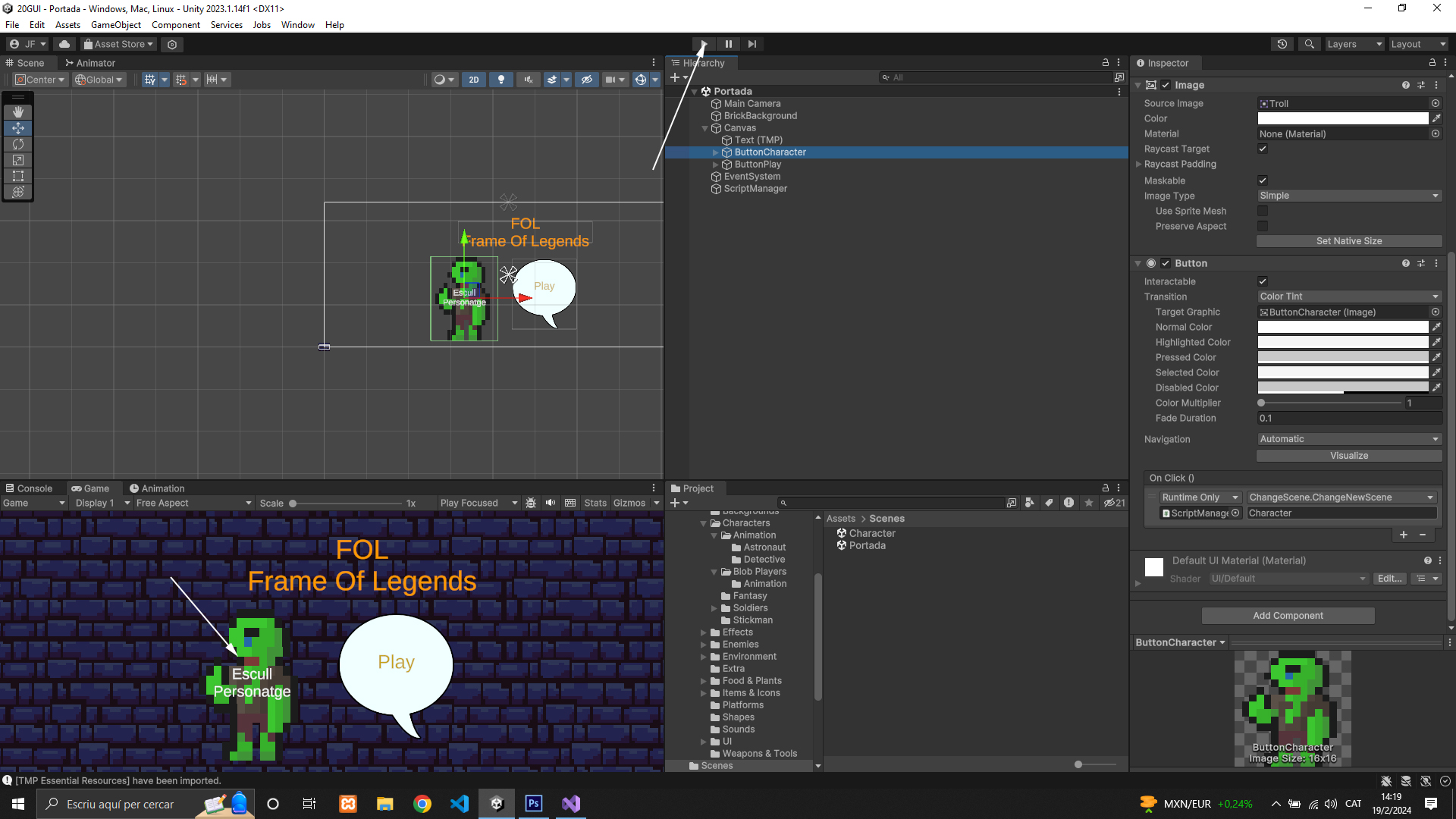Toggle the Preserve Aspect checkbox
The image size is (1456, 819).
1263,227
